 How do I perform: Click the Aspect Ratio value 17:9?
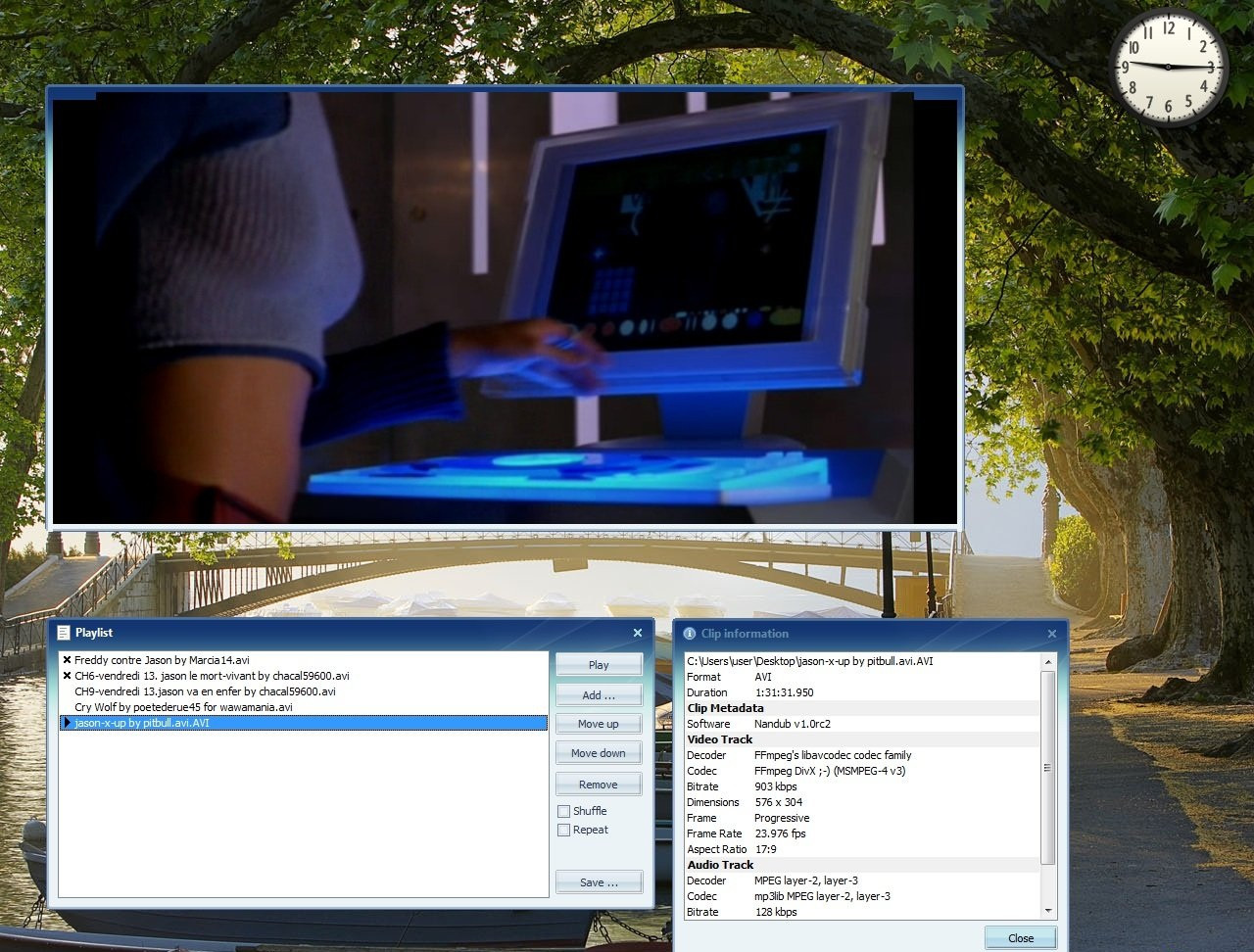pyautogui.click(x=765, y=849)
